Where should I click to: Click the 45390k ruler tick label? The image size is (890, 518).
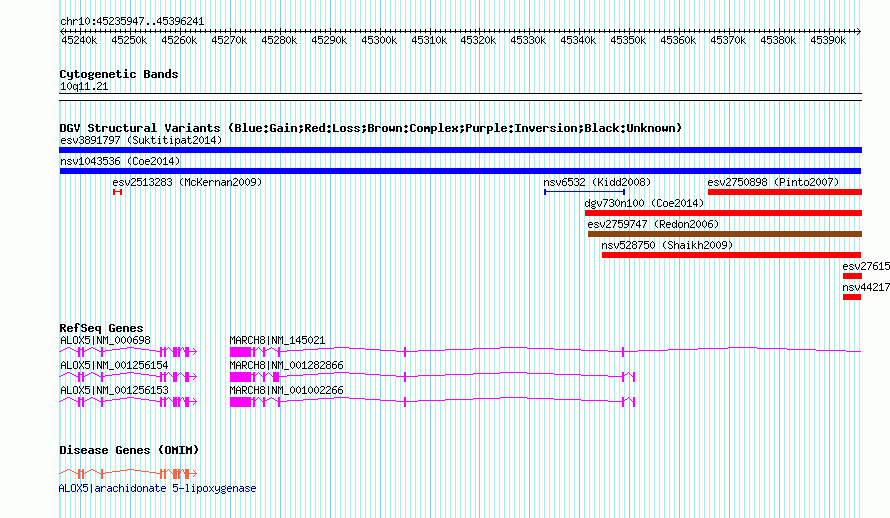[828, 40]
